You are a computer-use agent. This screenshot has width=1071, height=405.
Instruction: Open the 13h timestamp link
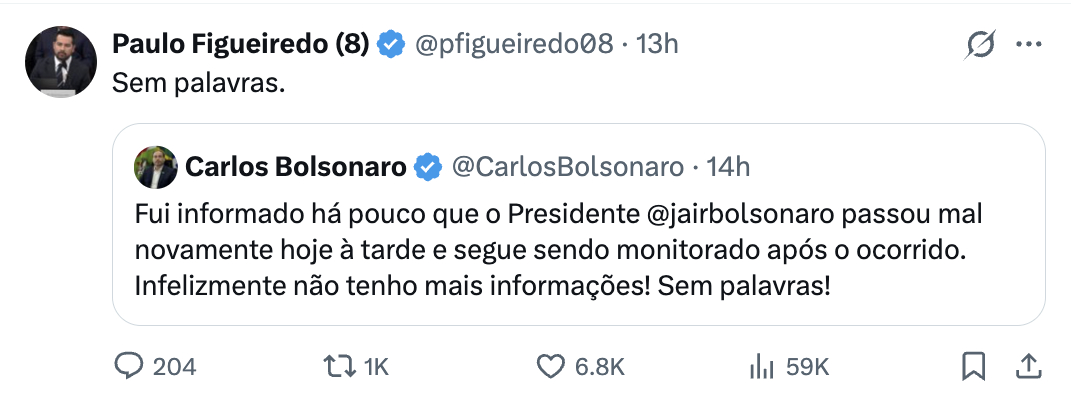coord(658,44)
